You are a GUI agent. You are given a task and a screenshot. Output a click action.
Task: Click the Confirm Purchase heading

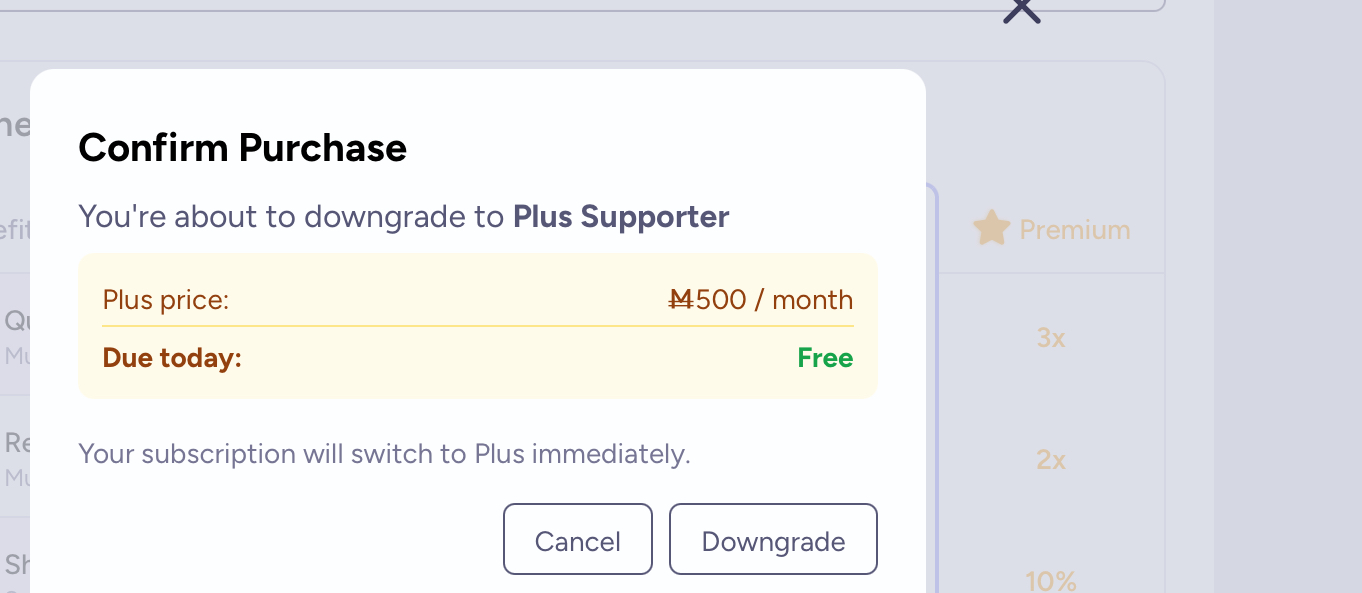242,148
